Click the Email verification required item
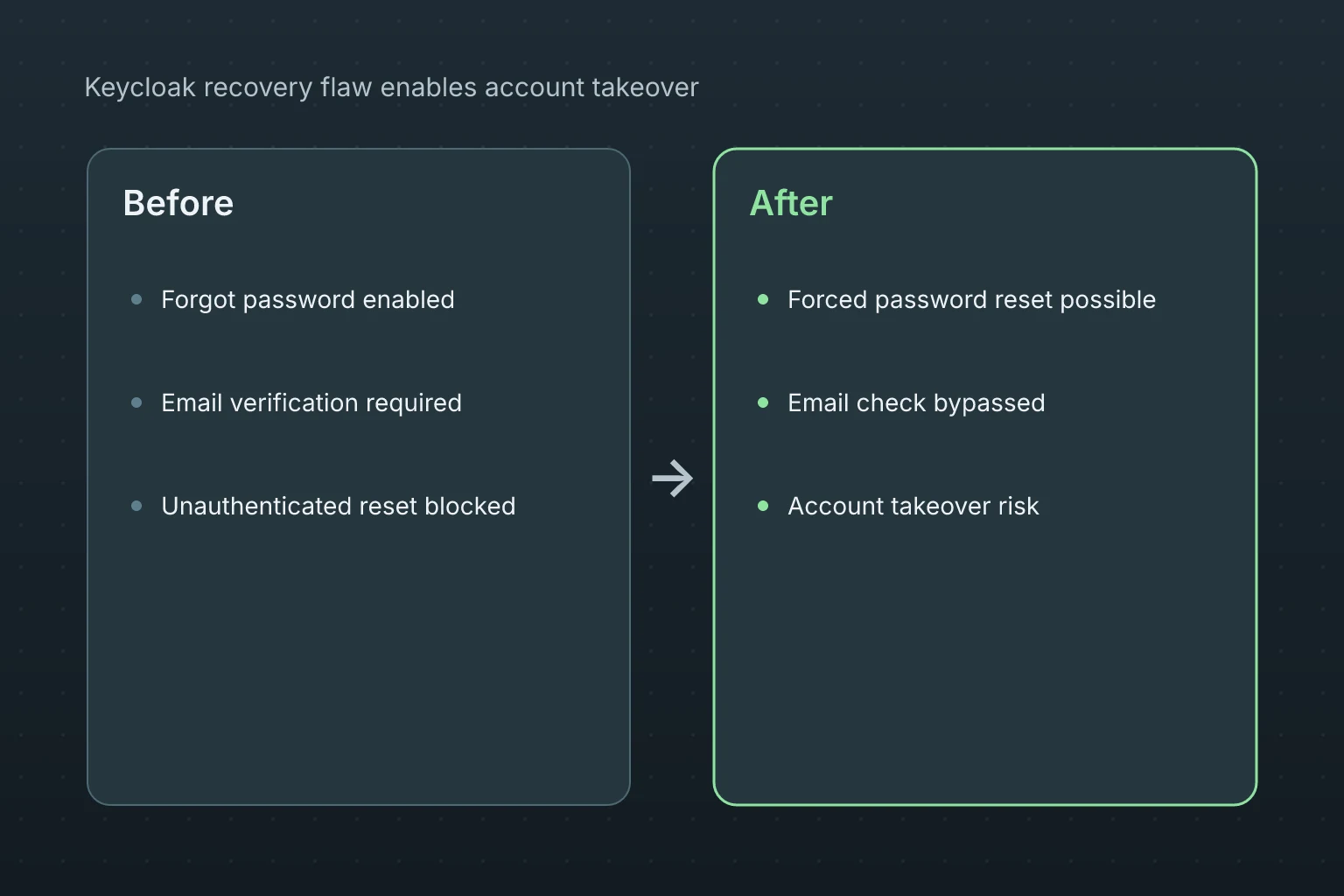1344x896 pixels. [x=311, y=402]
